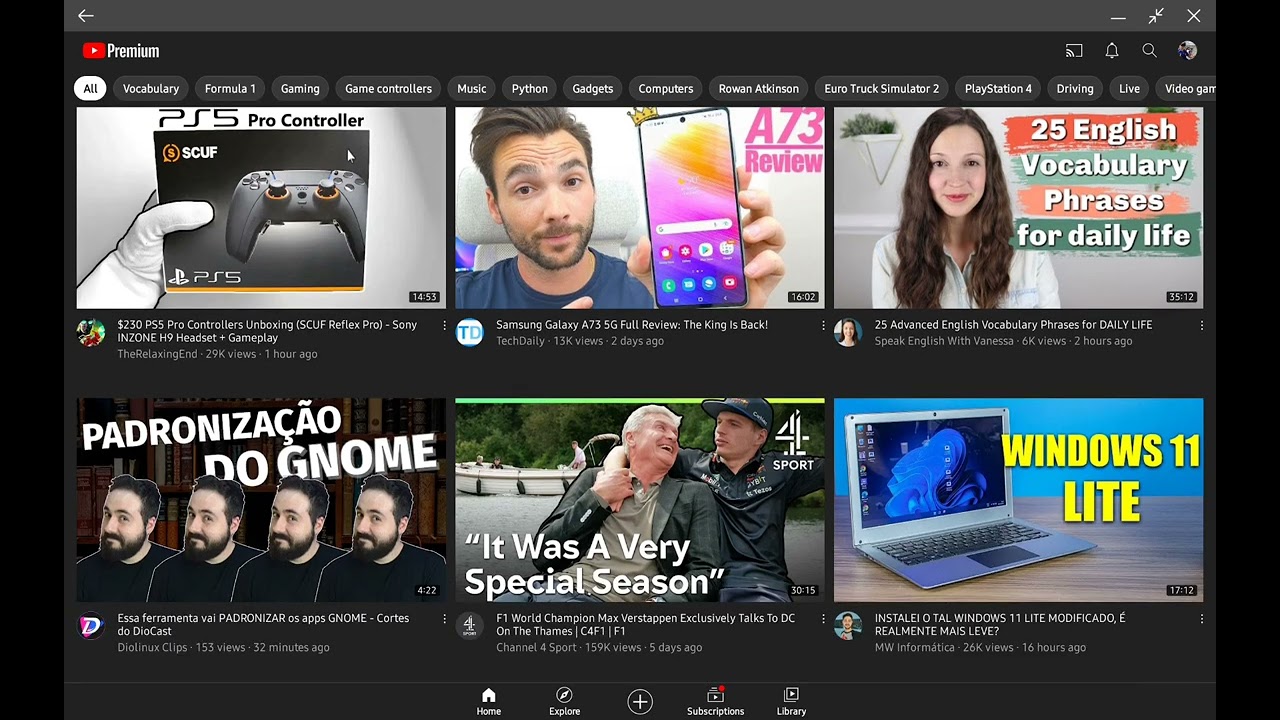Select the Python filter chip
The height and width of the screenshot is (720, 1280).
click(530, 88)
